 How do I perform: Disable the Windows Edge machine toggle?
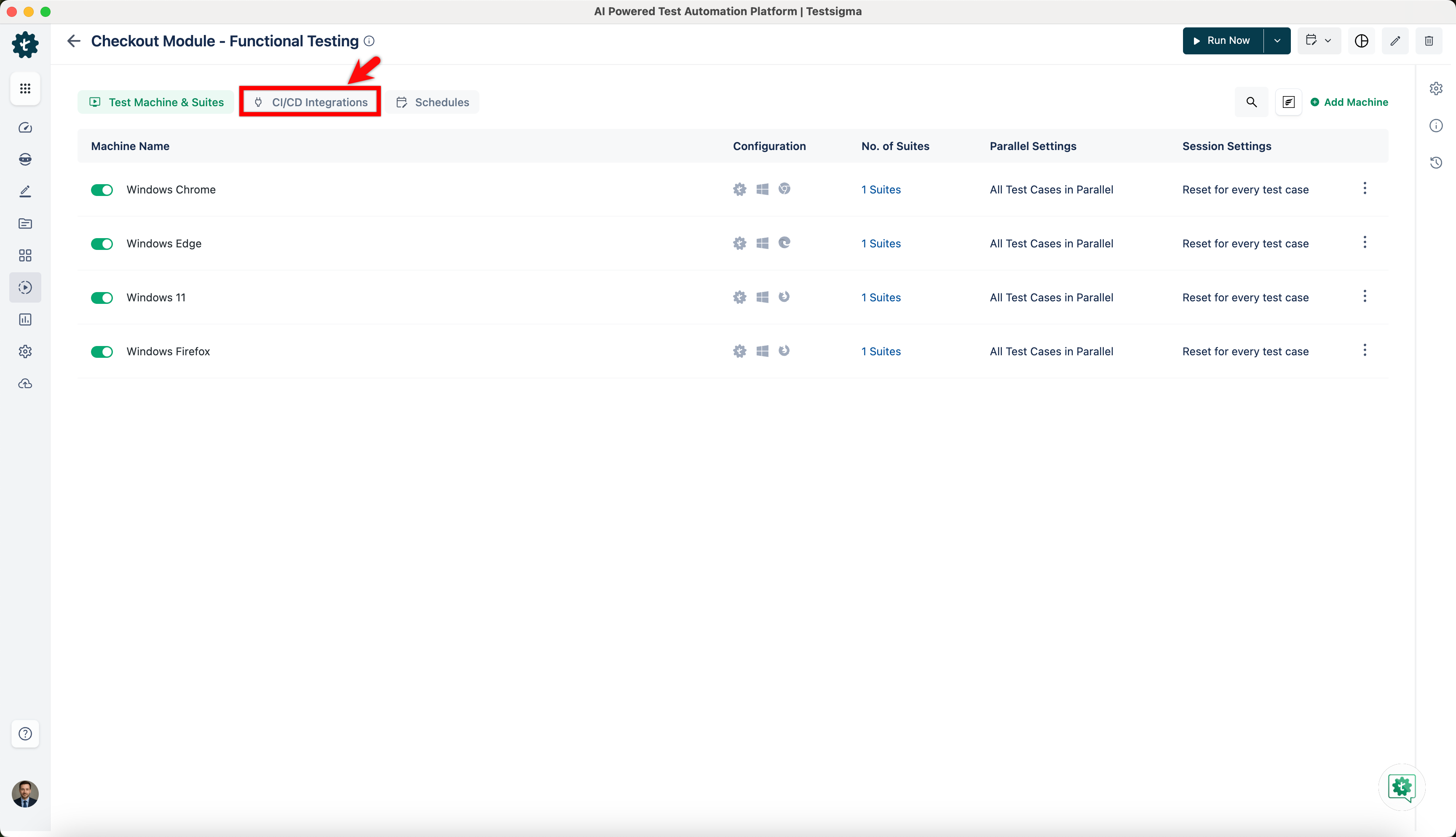(102, 243)
